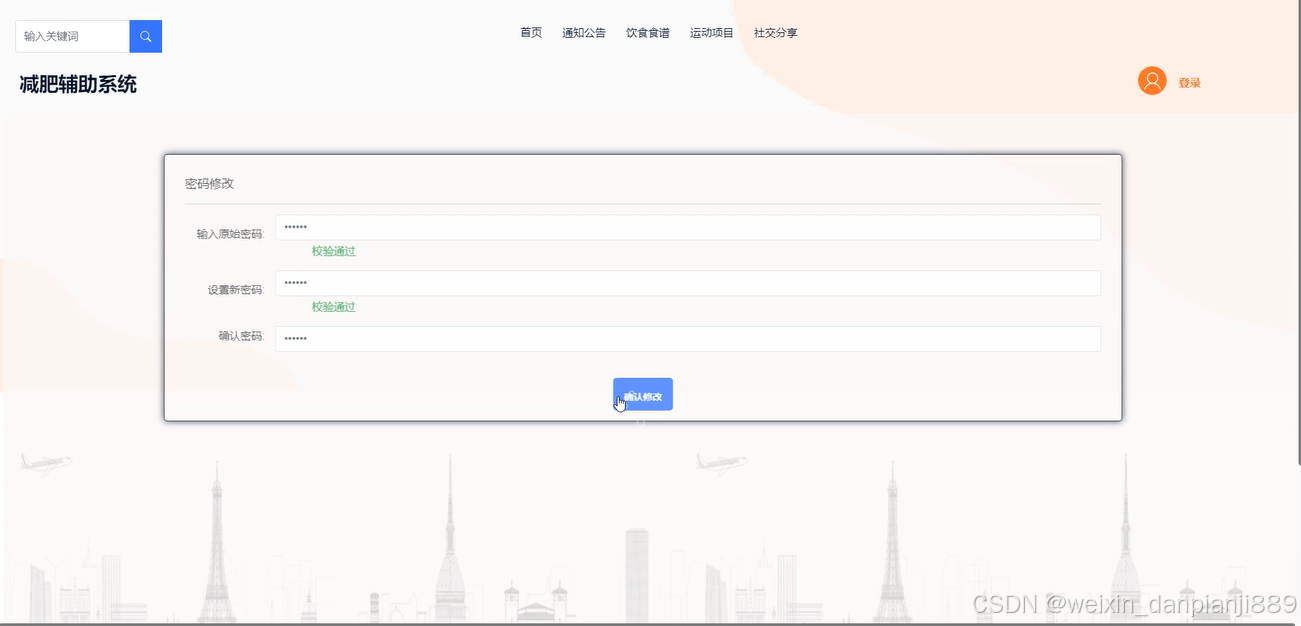Click the confirm password field
Viewport: 1301px width, 626px height.
688,339
